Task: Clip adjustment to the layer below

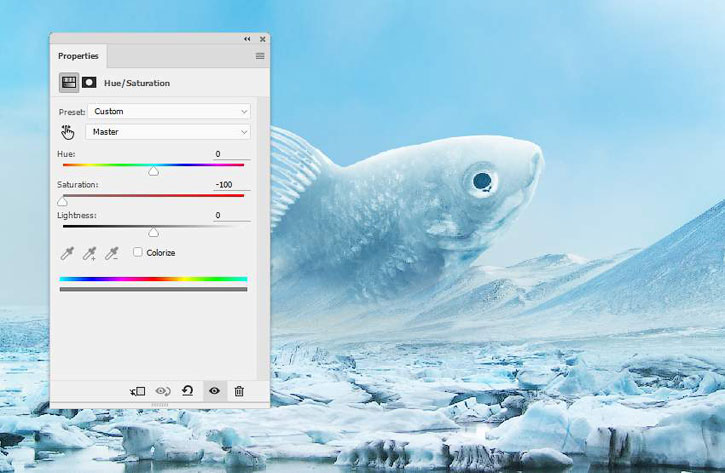Action: (x=138, y=391)
